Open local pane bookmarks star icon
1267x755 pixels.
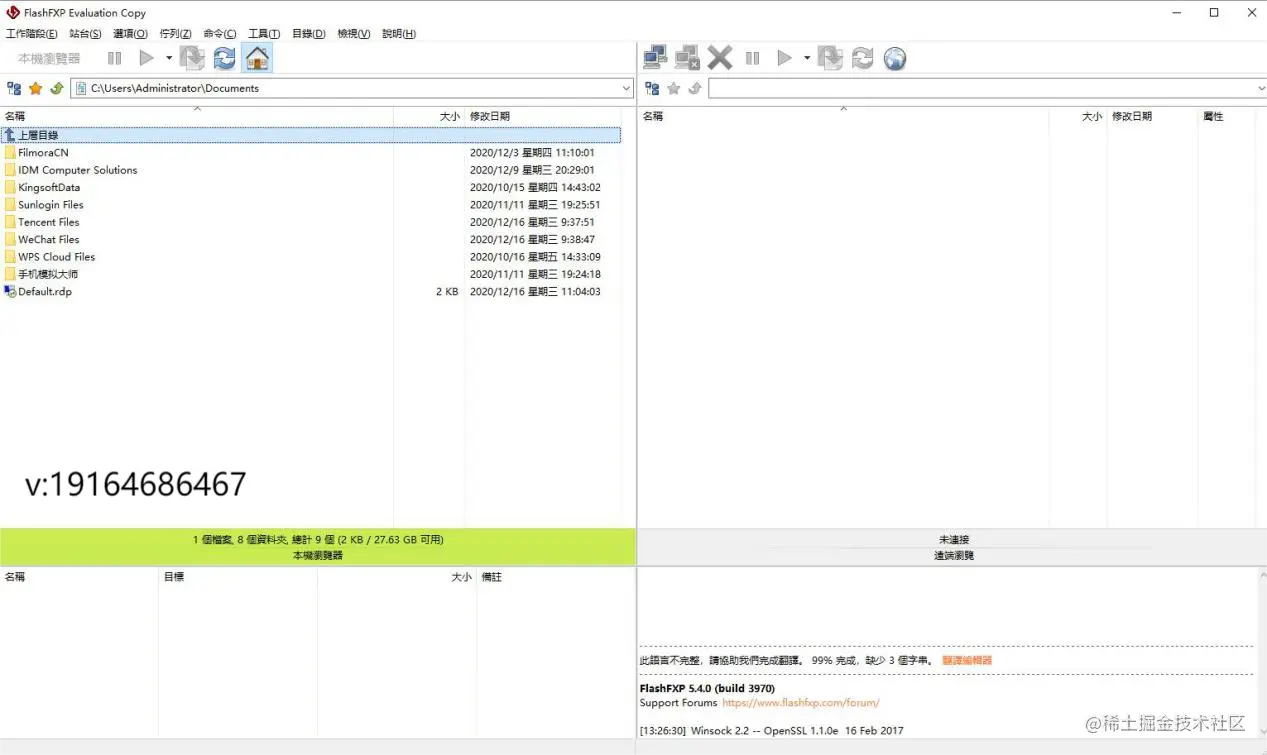point(36,88)
